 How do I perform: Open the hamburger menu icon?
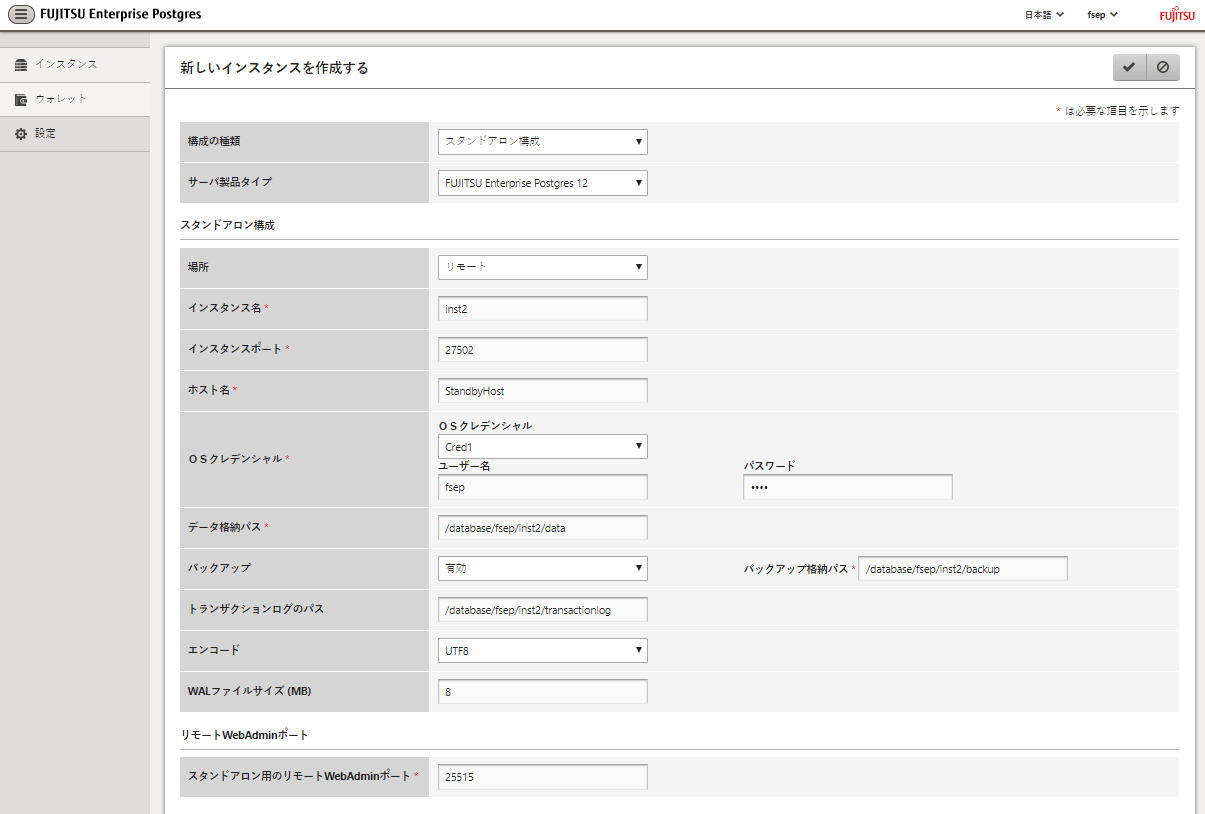click(21, 14)
